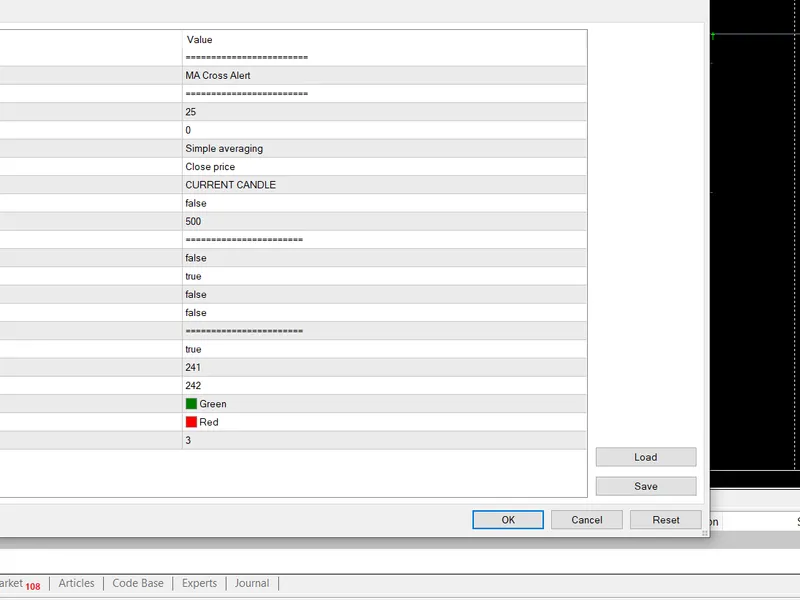Click the Load button
800x600 pixels.
[645, 457]
